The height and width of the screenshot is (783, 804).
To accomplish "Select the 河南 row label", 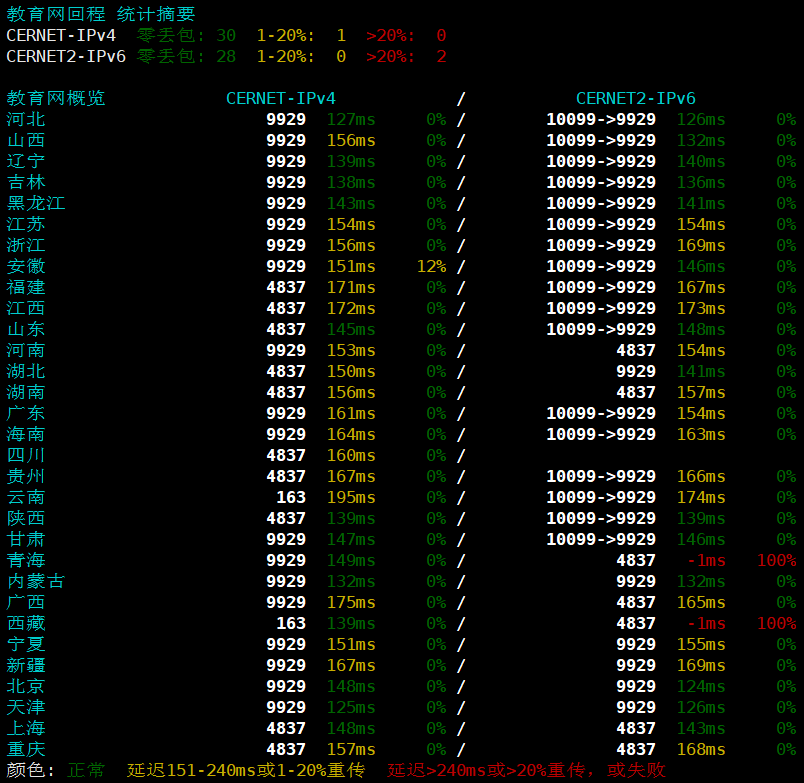I will point(26,350).
